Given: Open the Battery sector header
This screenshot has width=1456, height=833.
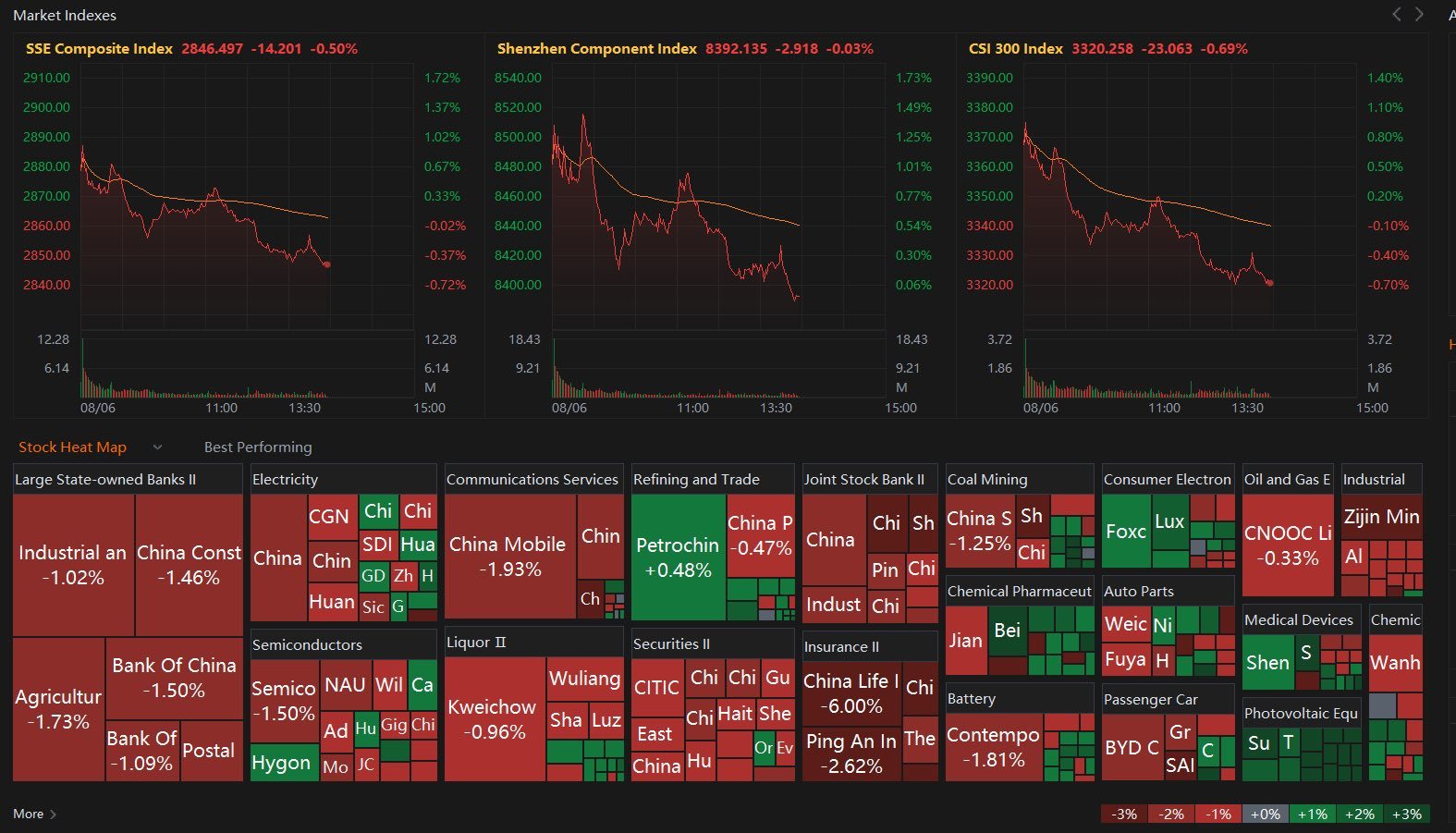Looking at the screenshot, I should click(1020, 698).
